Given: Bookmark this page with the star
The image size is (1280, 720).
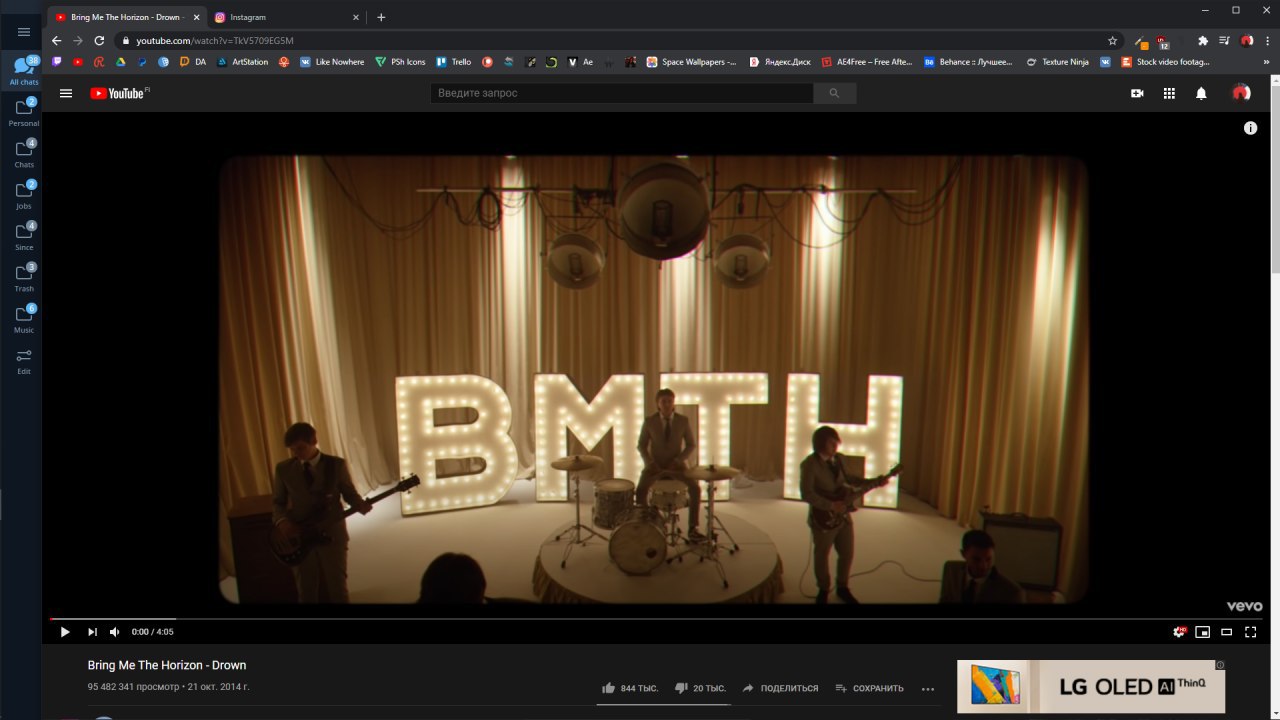Looking at the screenshot, I should pyautogui.click(x=1112, y=41).
